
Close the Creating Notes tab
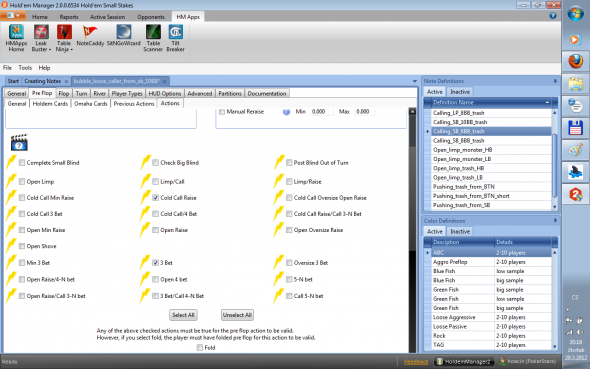point(67,81)
